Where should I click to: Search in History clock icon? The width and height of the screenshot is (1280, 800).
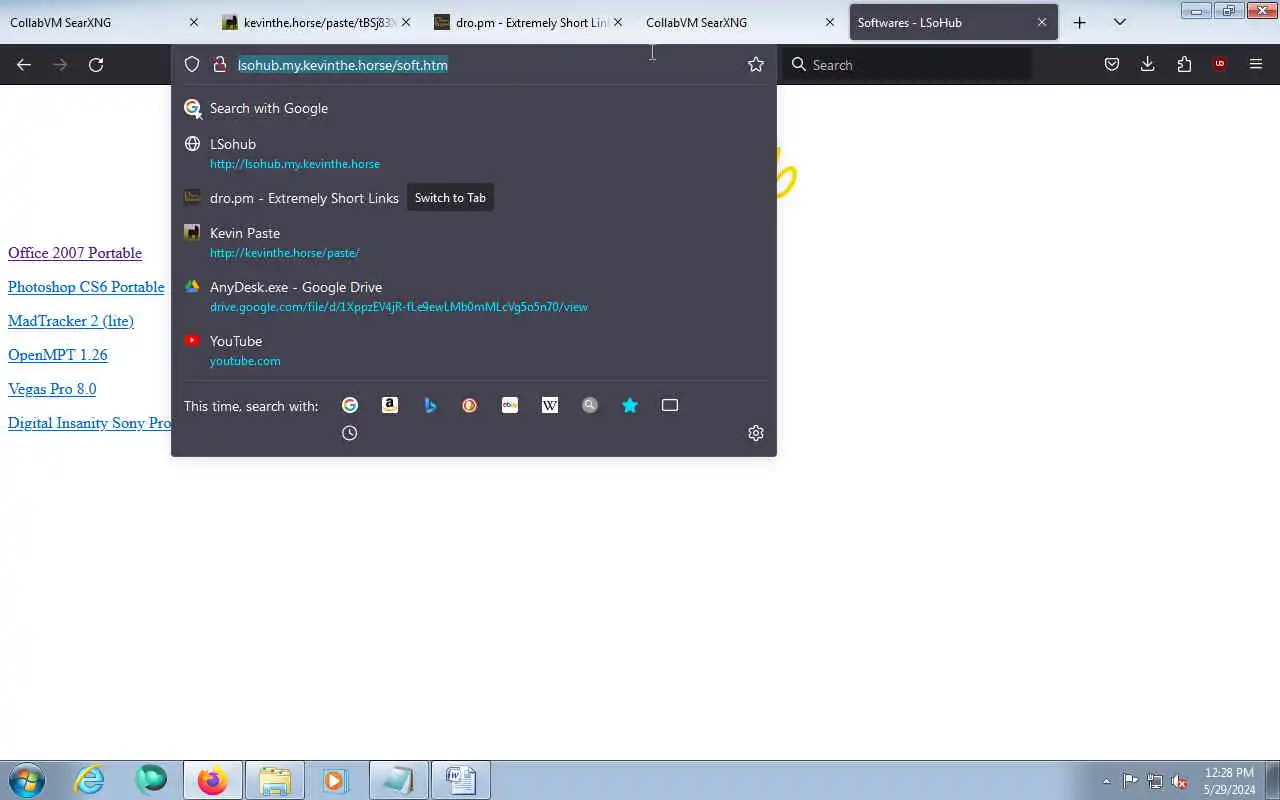tap(350, 433)
